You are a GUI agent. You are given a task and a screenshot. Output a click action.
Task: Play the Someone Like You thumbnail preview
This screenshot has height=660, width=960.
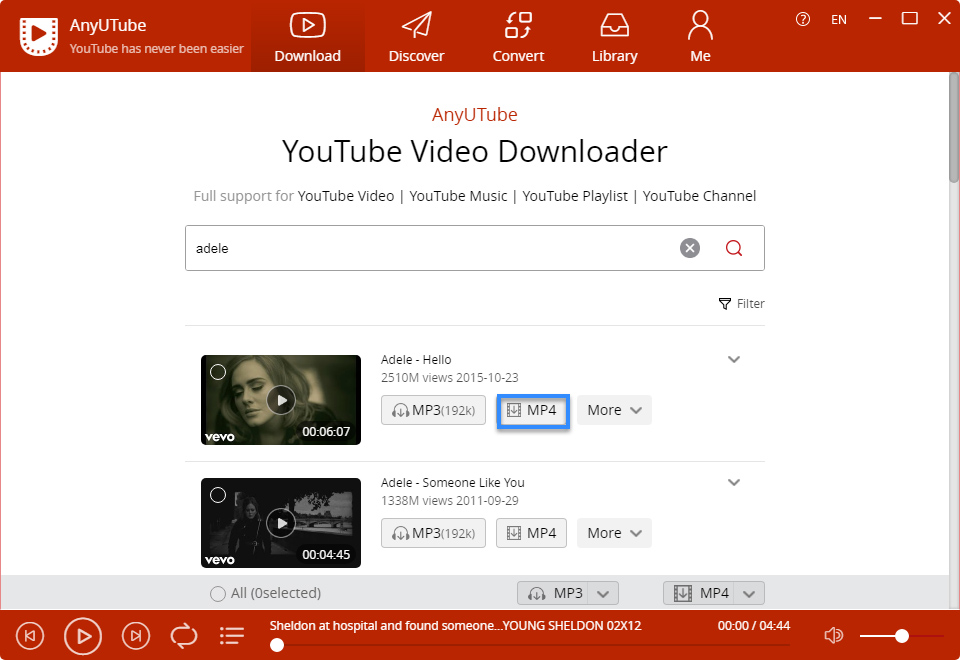pyautogui.click(x=281, y=523)
